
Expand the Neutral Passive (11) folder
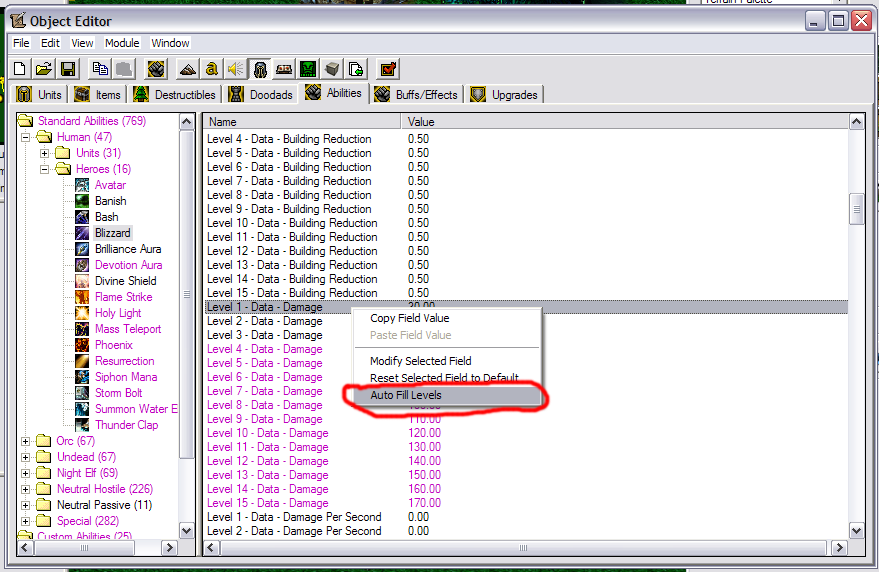(x=25, y=505)
